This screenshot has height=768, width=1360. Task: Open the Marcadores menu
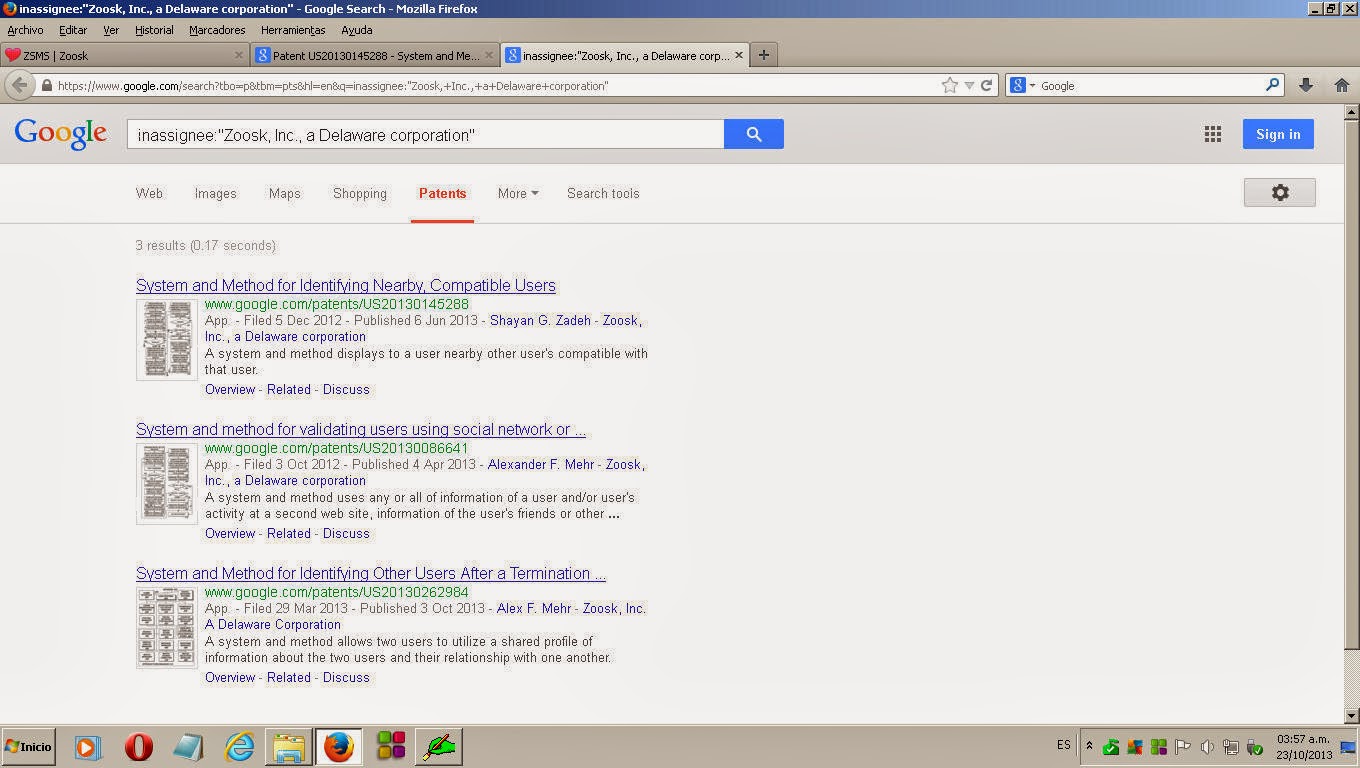coord(217,30)
